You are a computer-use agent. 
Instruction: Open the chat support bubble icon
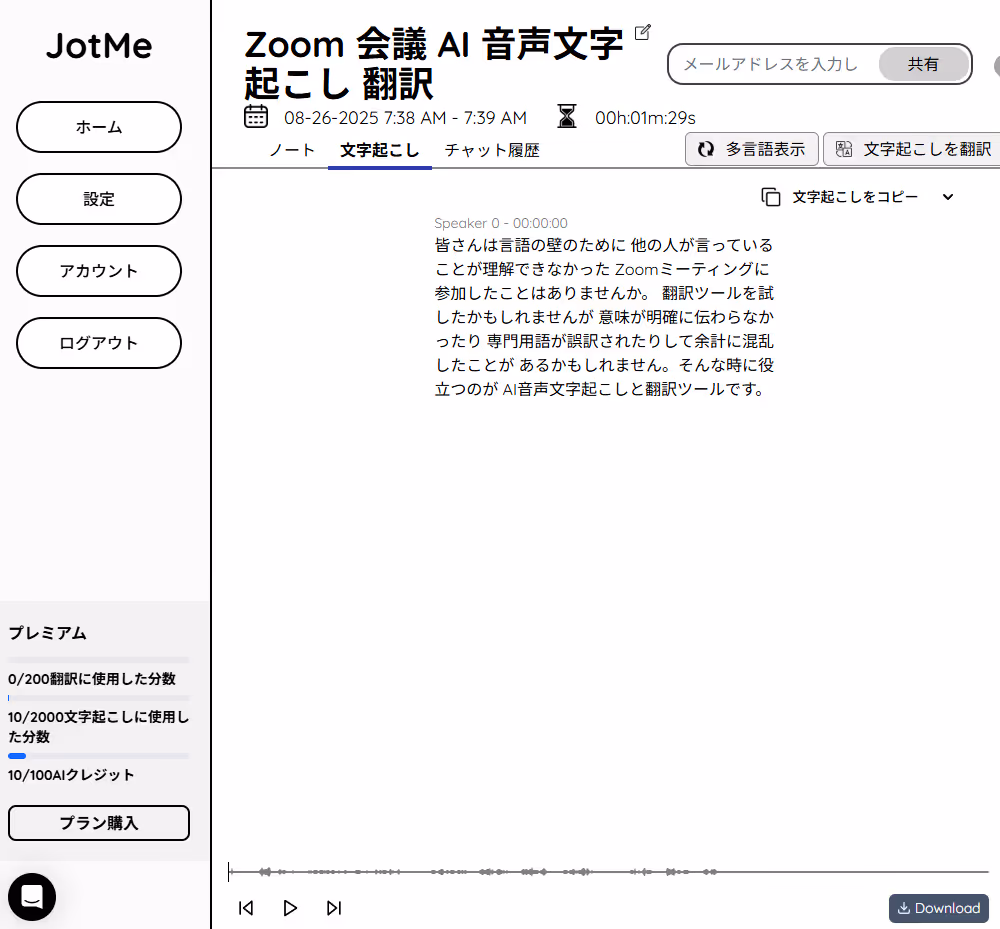[x=32, y=896]
